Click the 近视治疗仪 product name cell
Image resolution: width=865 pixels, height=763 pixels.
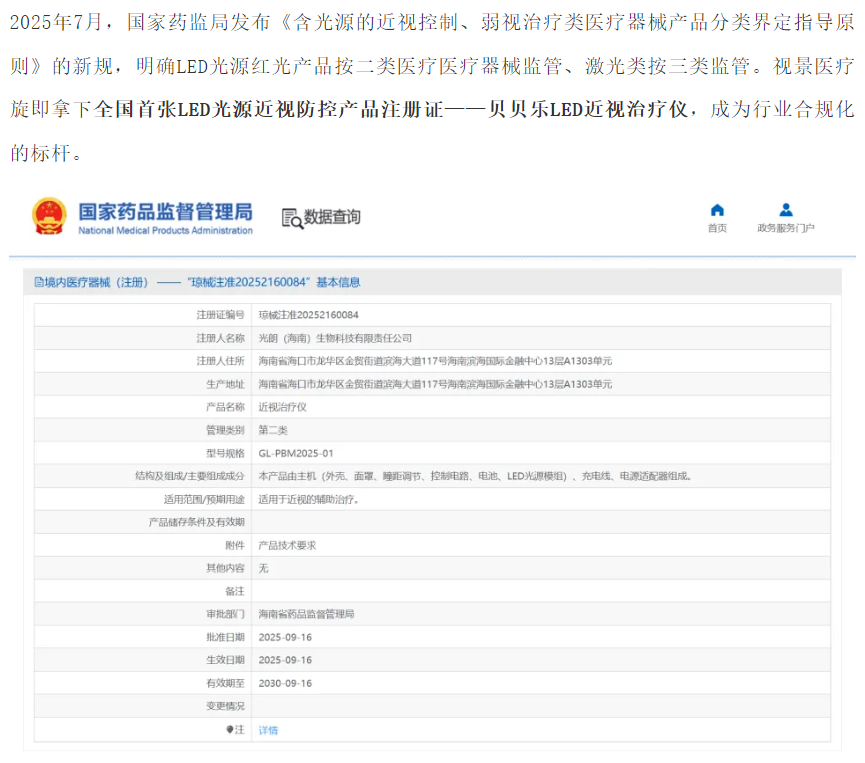coord(282,407)
